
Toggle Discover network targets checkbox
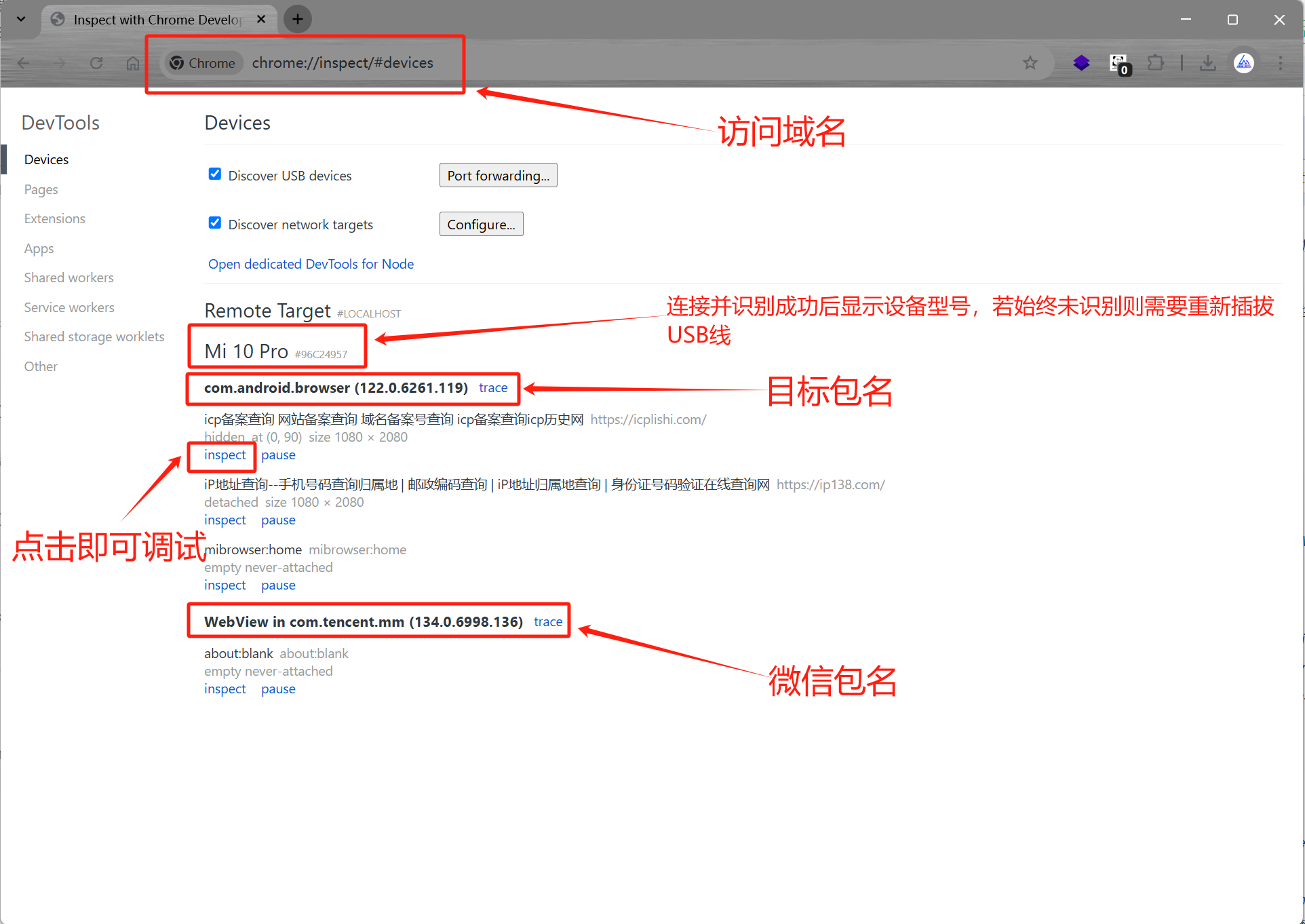[x=215, y=223]
